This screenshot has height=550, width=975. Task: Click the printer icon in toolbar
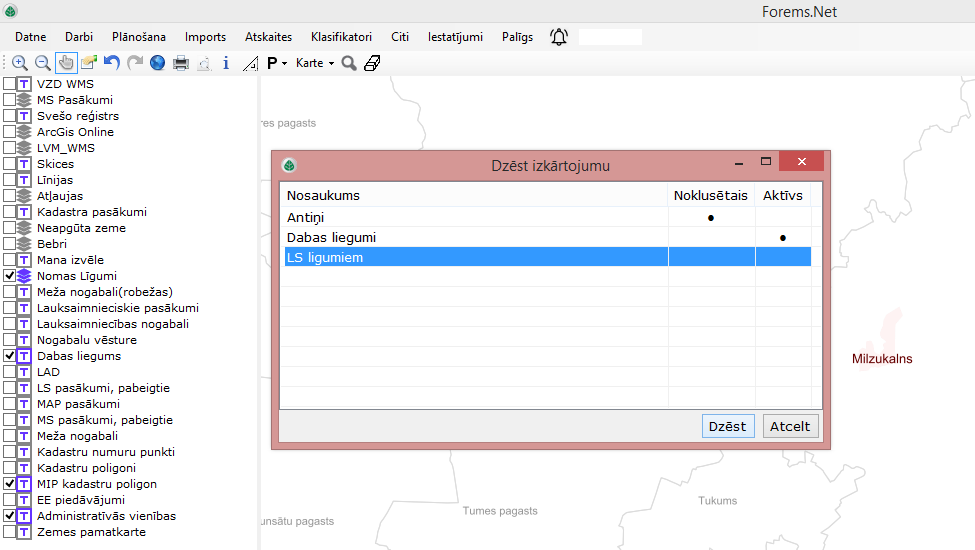(181, 63)
